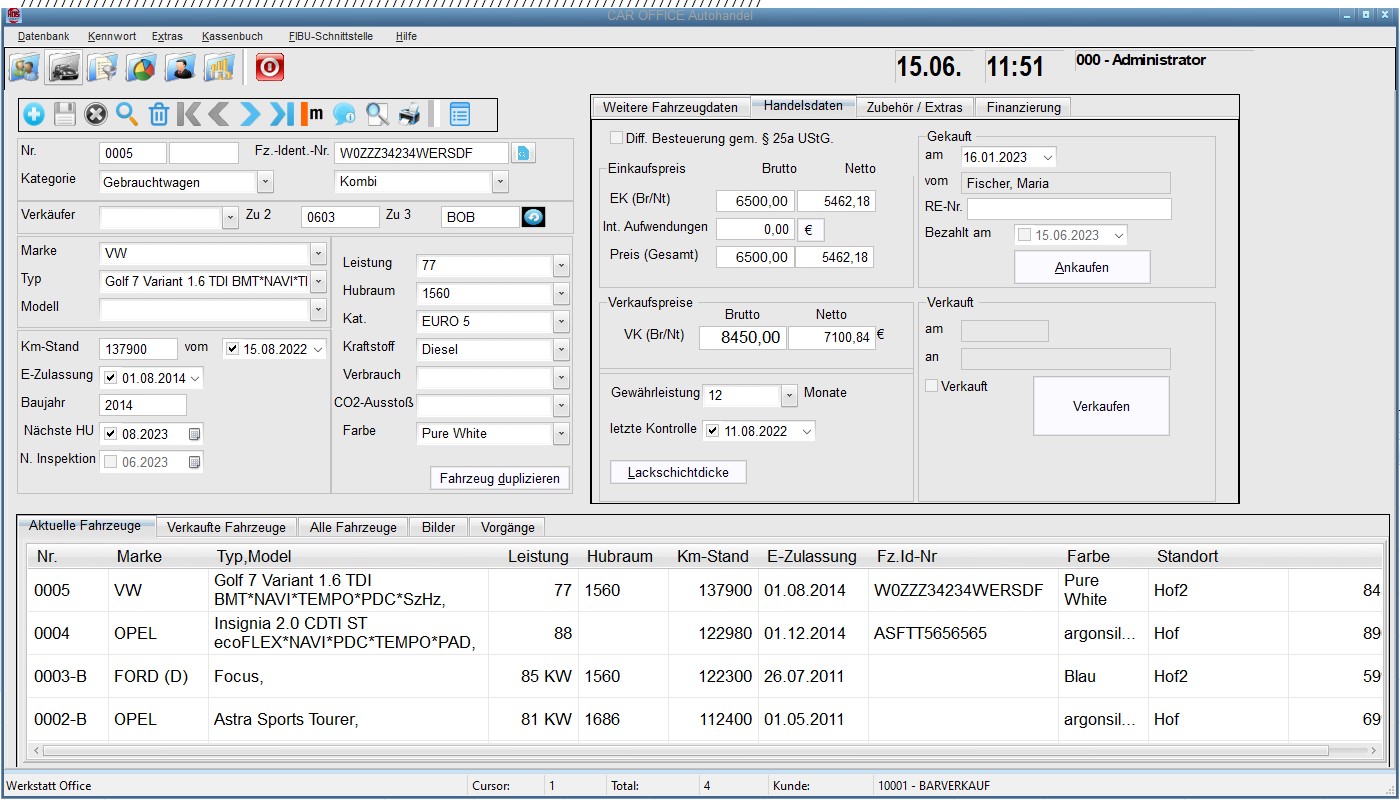Open the blue list view icon
The image size is (1400, 800).
(x=459, y=114)
